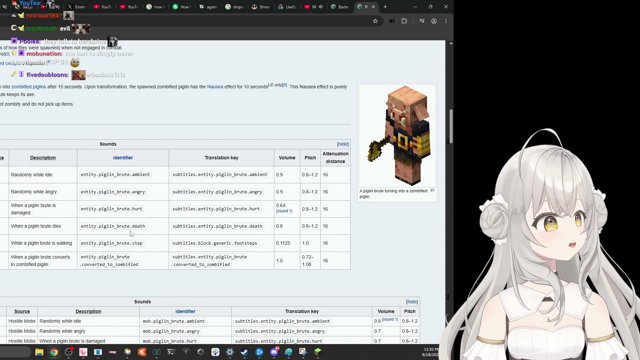
Task: Click the subtitles.entity.piglin_brute.death translation key
Action: click(217, 226)
